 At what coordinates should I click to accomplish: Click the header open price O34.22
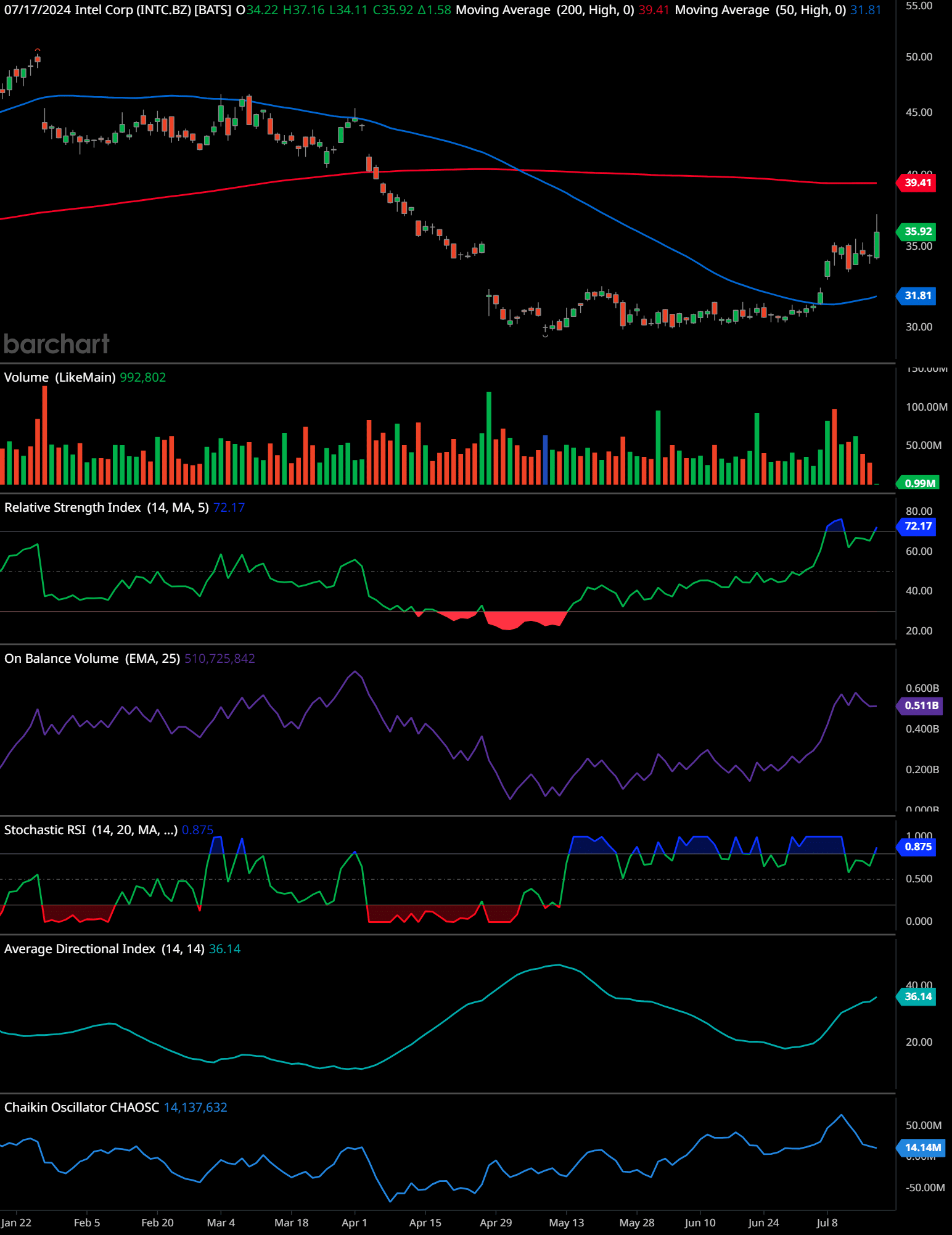pos(257,10)
